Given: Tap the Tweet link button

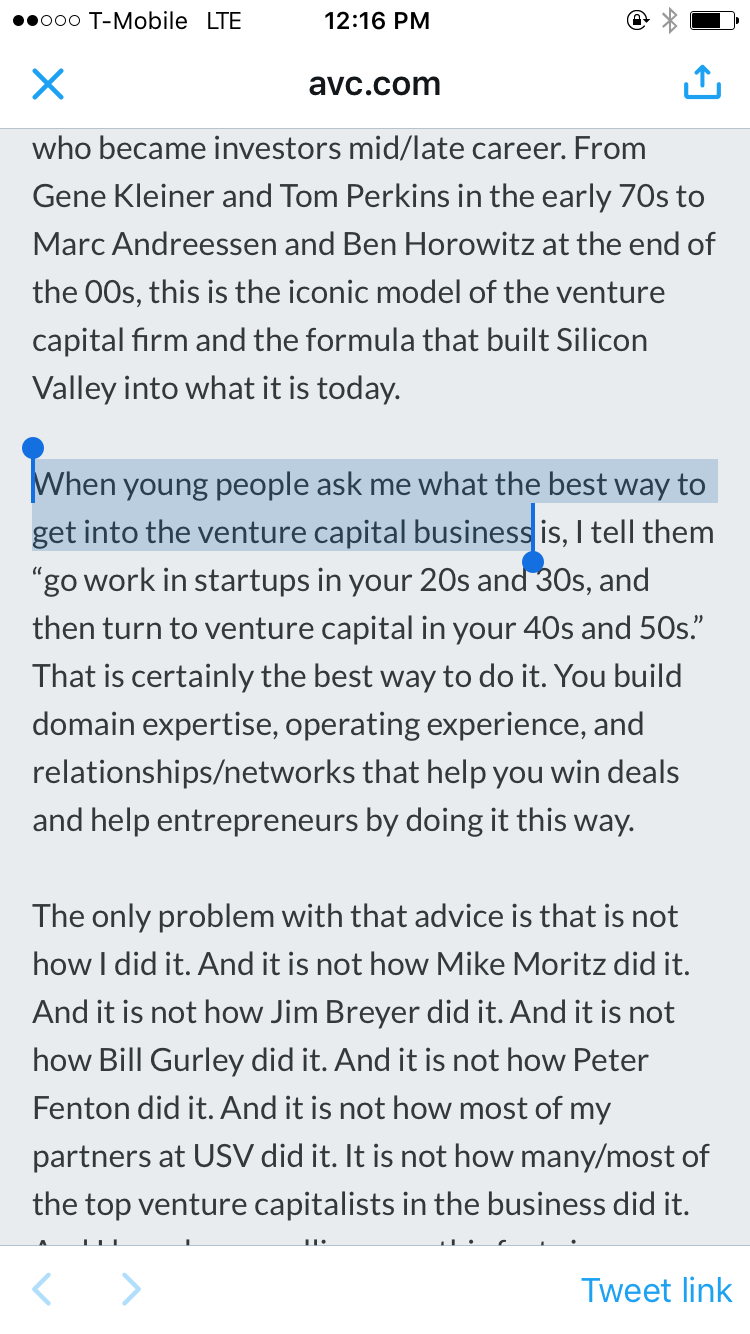Looking at the screenshot, I should pos(656,1290).
